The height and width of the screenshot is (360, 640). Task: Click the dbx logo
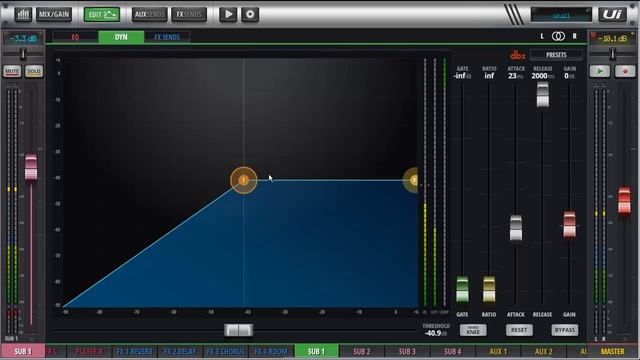[x=518, y=55]
